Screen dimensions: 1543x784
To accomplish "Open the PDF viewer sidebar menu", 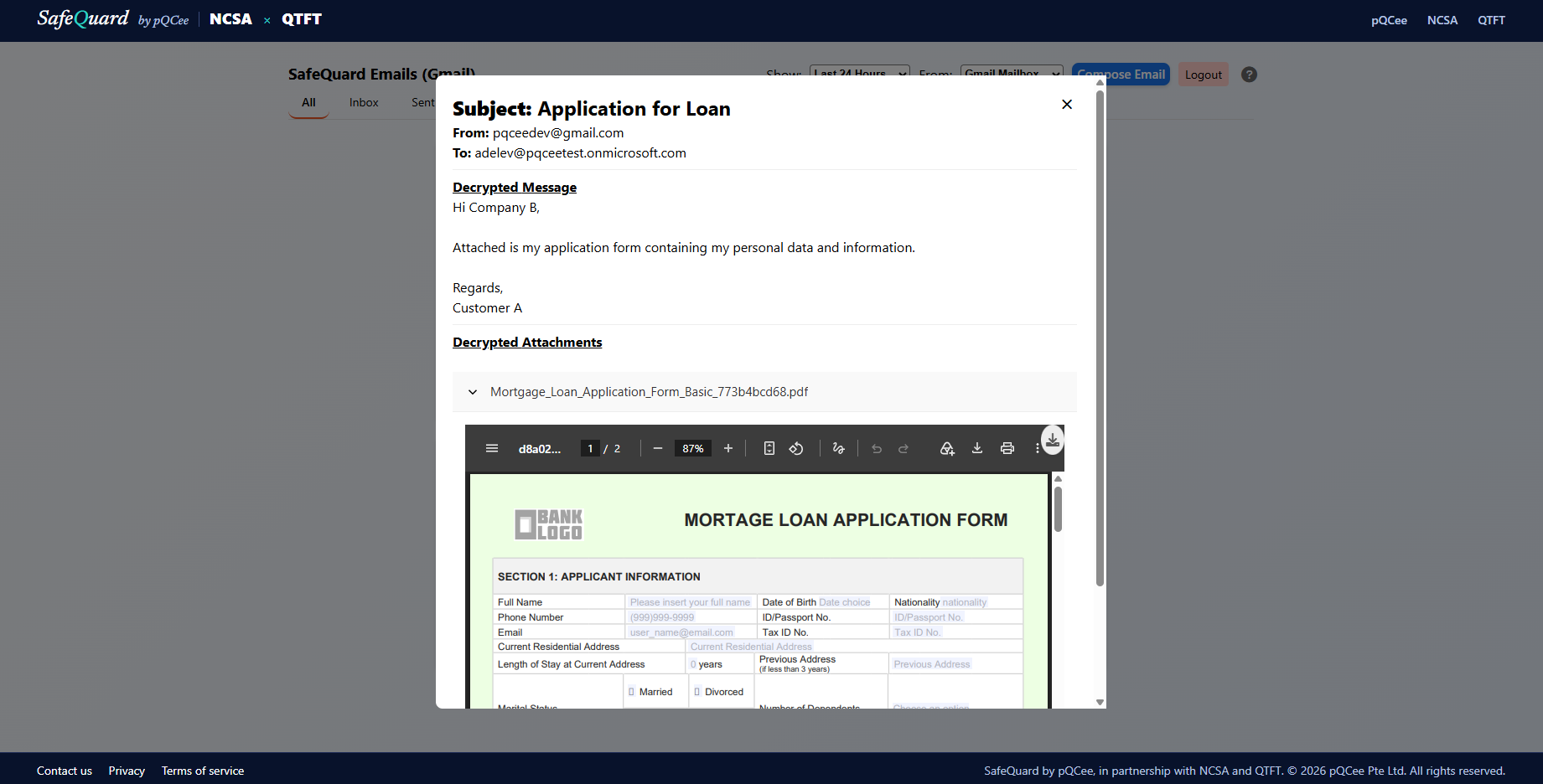I will click(x=492, y=449).
